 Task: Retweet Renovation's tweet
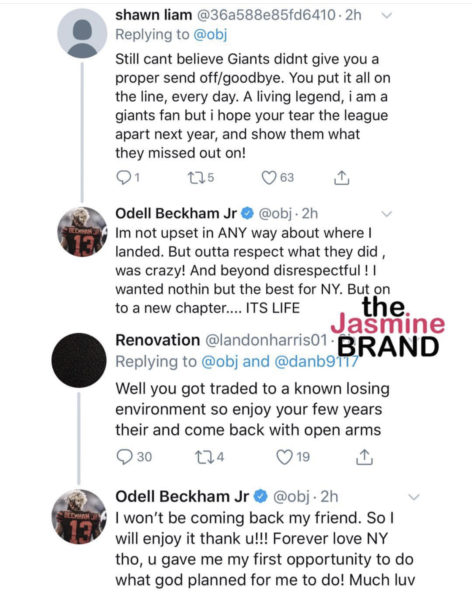[209, 457]
